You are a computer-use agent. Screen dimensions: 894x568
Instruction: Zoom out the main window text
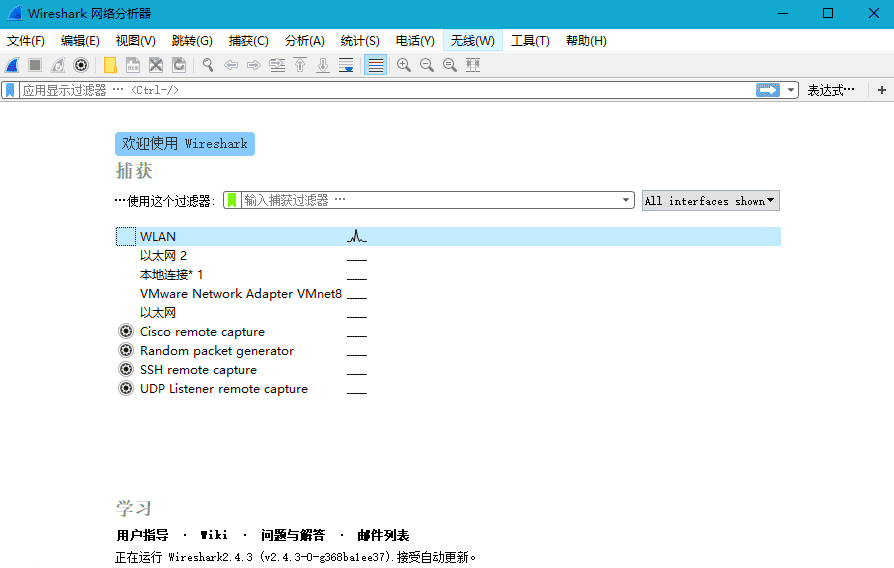click(426, 65)
